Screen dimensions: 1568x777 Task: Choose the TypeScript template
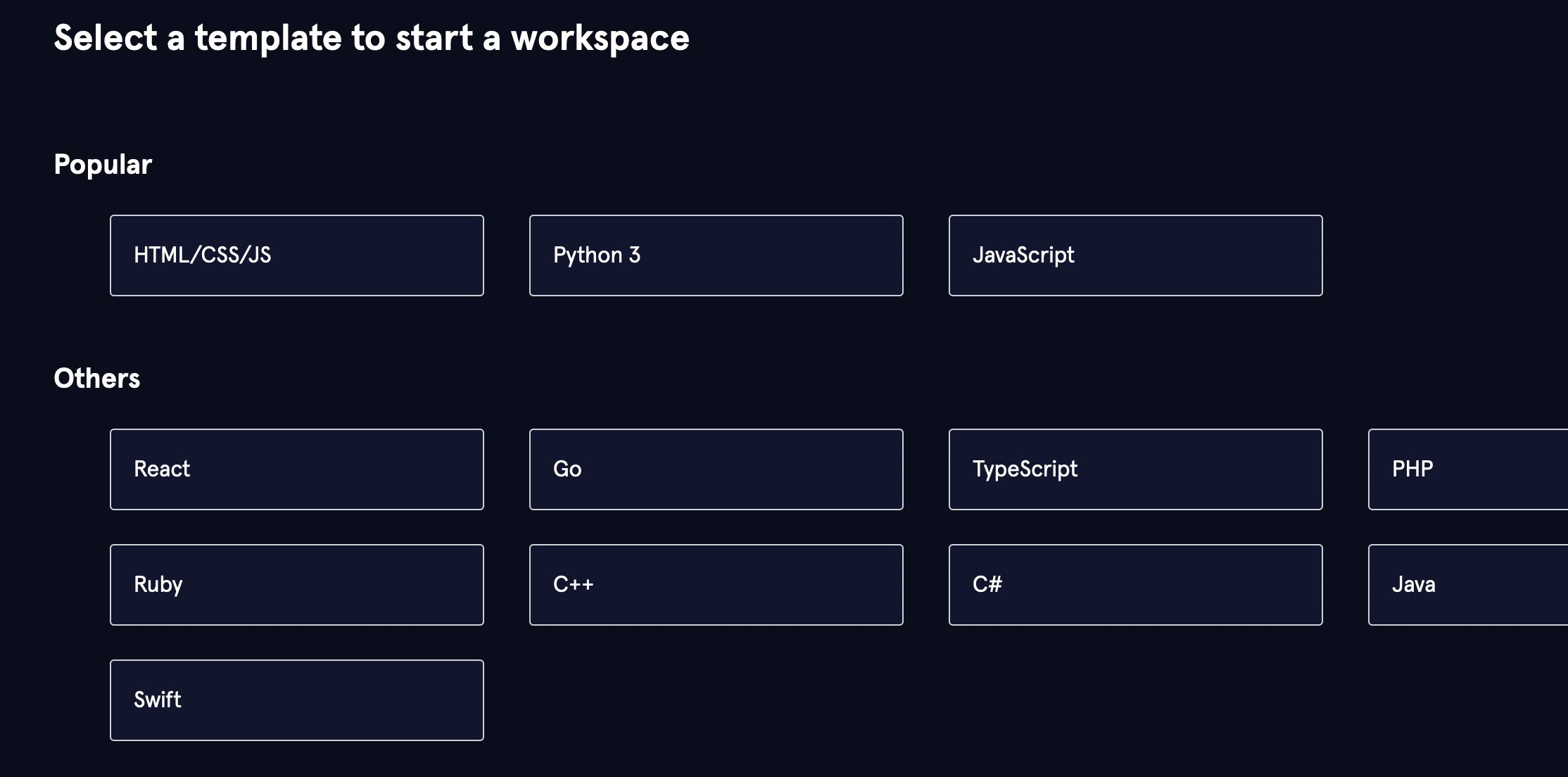point(1135,469)
